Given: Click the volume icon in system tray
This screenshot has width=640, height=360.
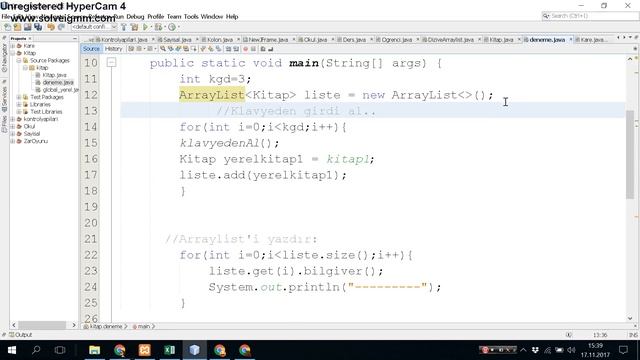Looking at the screenshot, I should 571,350.
